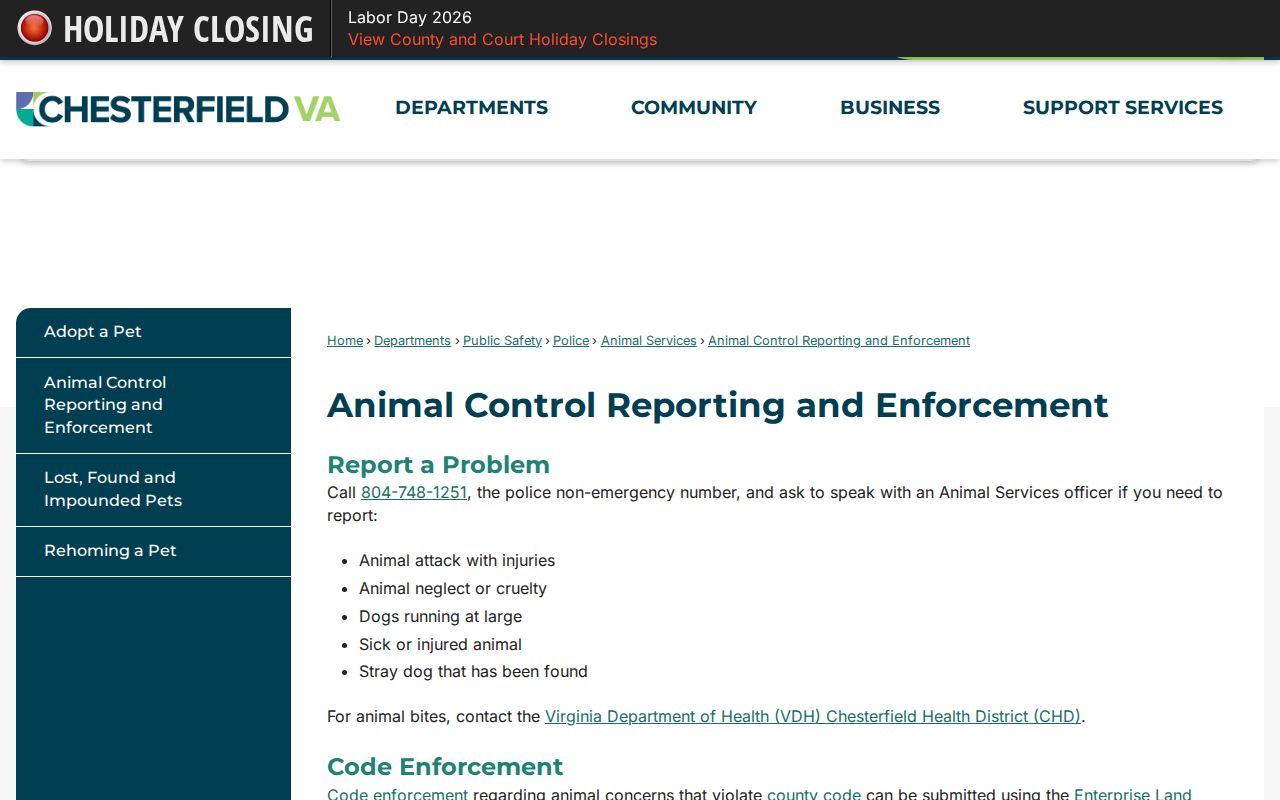Click the Holiday Closing banner heading
The image size is (1280, 800).
click(188, 29)
